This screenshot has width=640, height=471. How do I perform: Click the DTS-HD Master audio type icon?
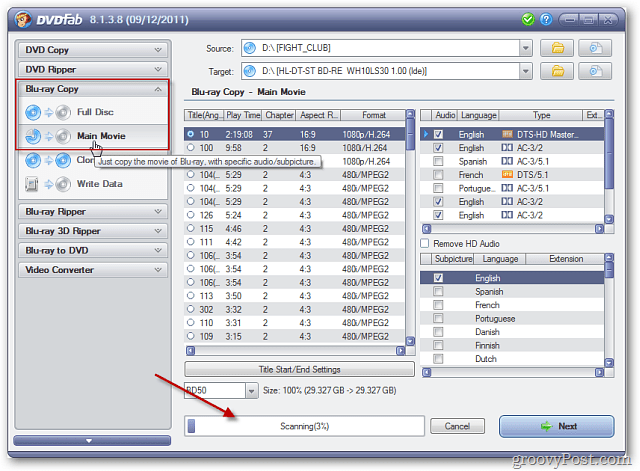(507, 134)
